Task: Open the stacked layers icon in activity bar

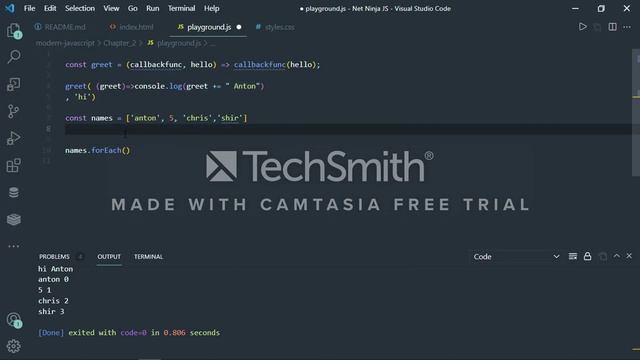Action: tap(13, 220)
